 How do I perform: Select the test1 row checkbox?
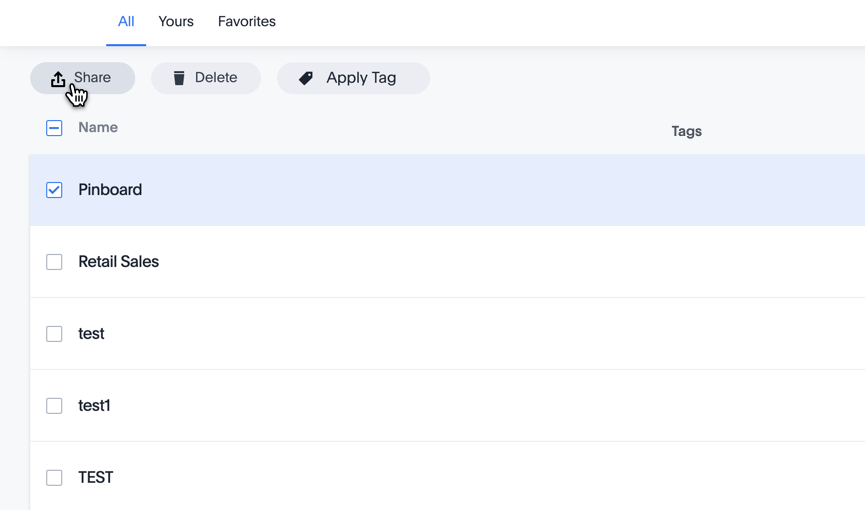click(54, 406)
